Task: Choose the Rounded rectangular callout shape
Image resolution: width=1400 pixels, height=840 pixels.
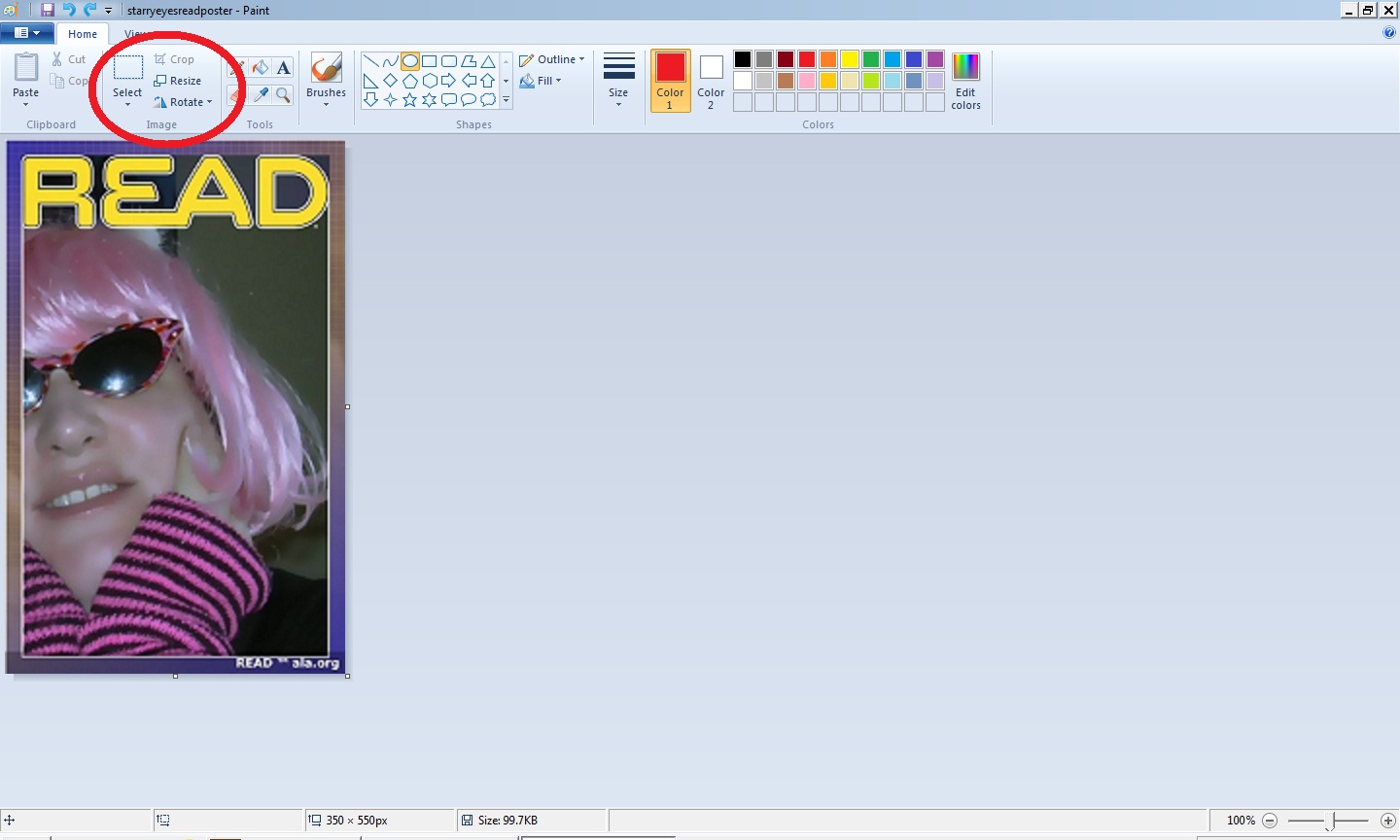Action: tap(448, 100)
